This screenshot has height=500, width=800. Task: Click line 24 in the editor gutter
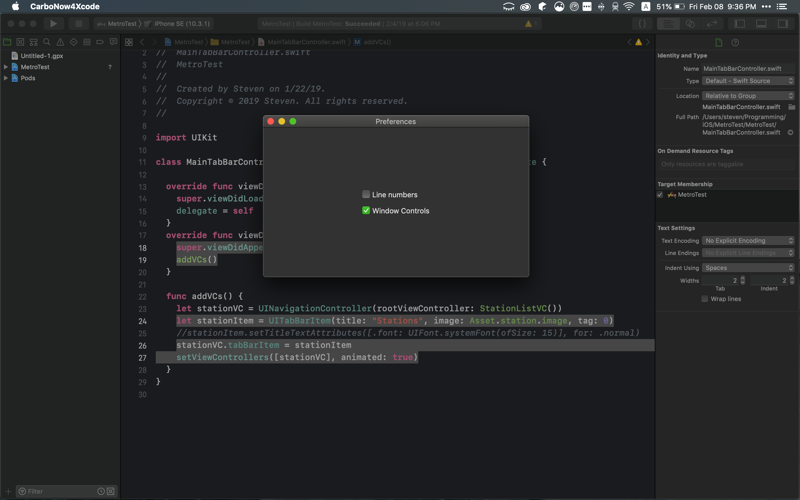click(x=142, y=321)
